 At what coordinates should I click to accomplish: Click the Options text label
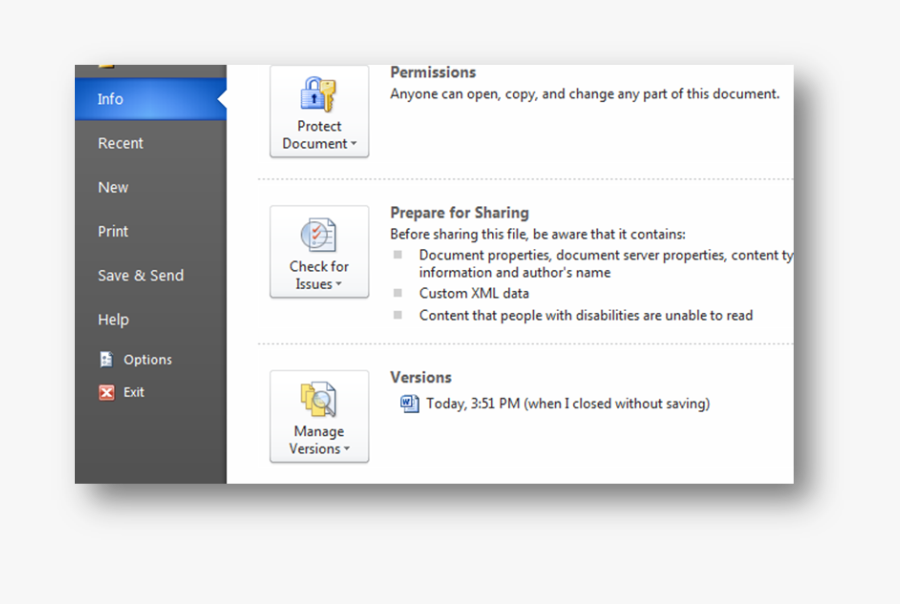(148, 360)
